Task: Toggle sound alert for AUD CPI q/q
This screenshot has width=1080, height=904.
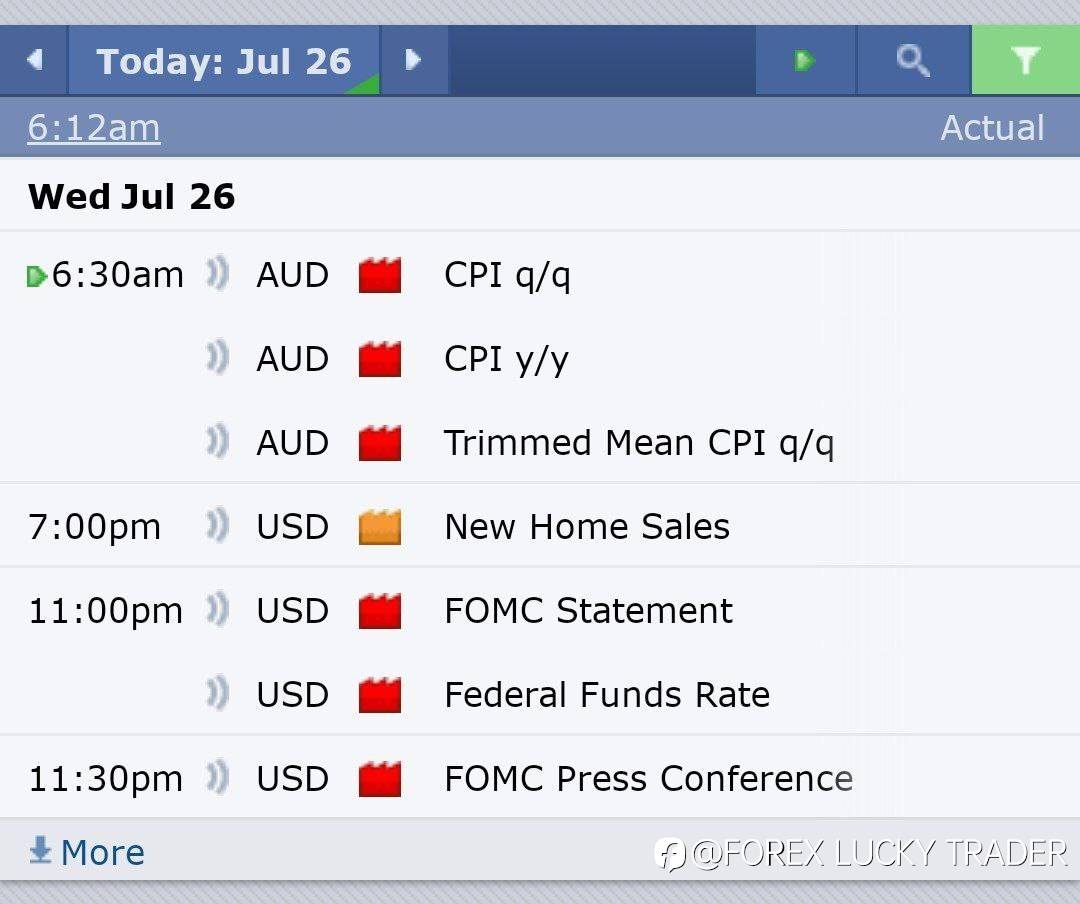Action: click(x=218, y=274)
